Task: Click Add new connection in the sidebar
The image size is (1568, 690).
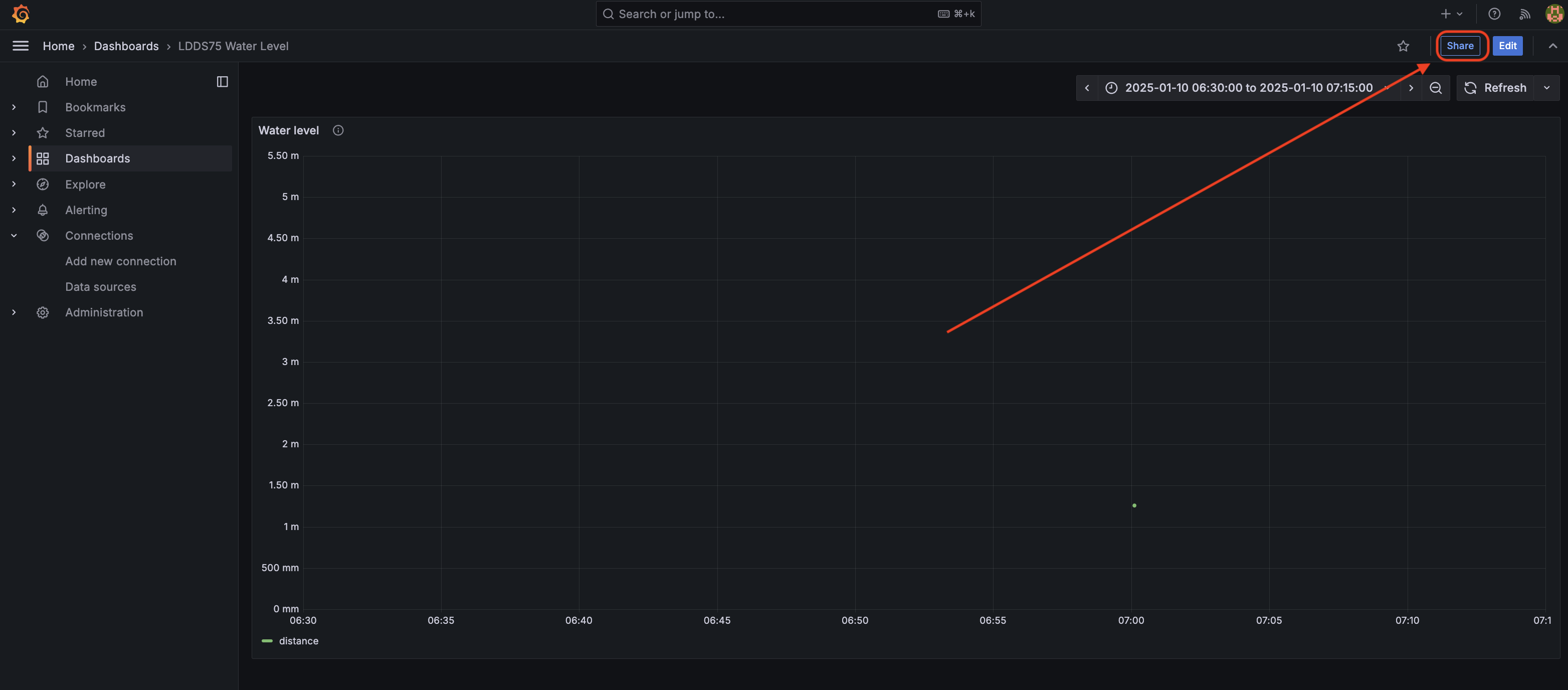Action: 120,261
